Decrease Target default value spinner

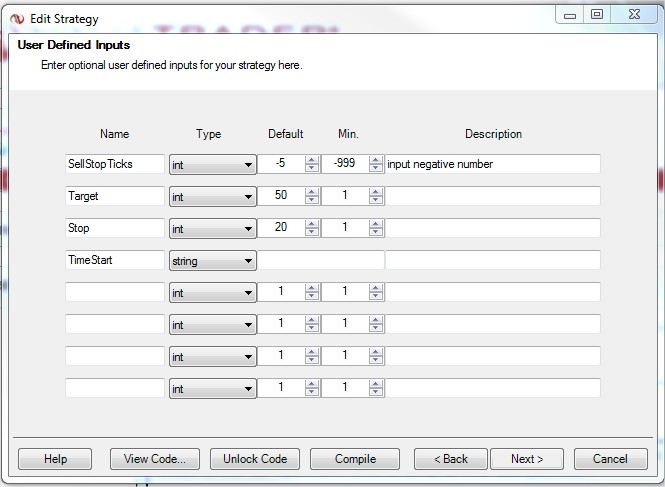tap(311, 200)
